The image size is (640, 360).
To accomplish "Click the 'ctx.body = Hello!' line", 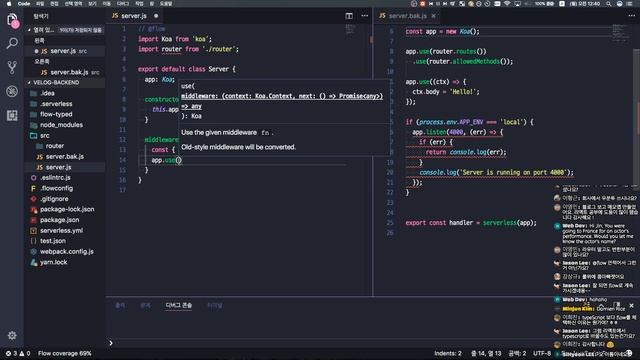I will (446, 92).
